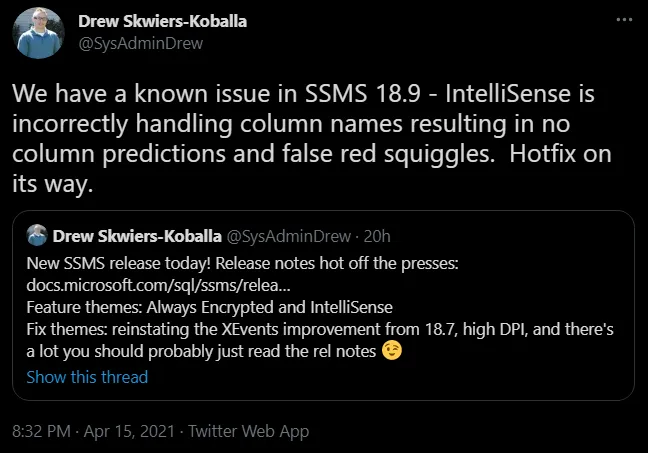
Task: Click Show this thread
Action: click(87, 377)
